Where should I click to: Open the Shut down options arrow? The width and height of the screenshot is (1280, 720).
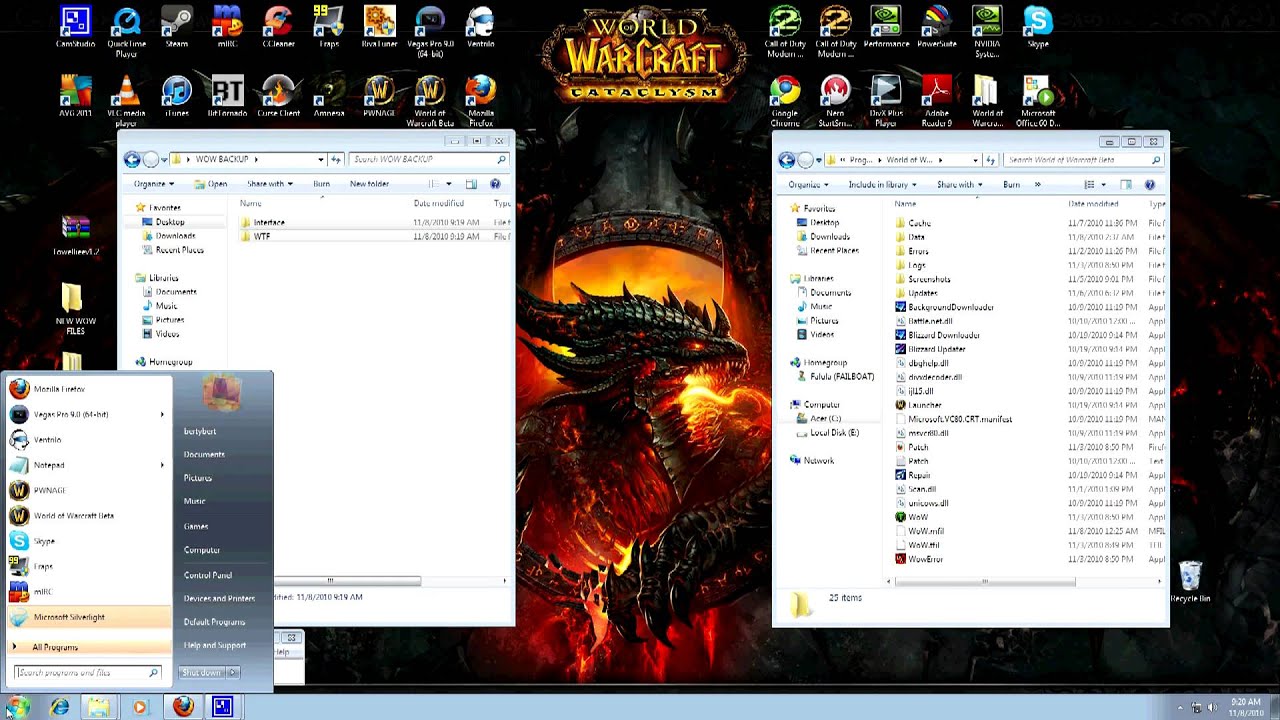click(233, 672)
